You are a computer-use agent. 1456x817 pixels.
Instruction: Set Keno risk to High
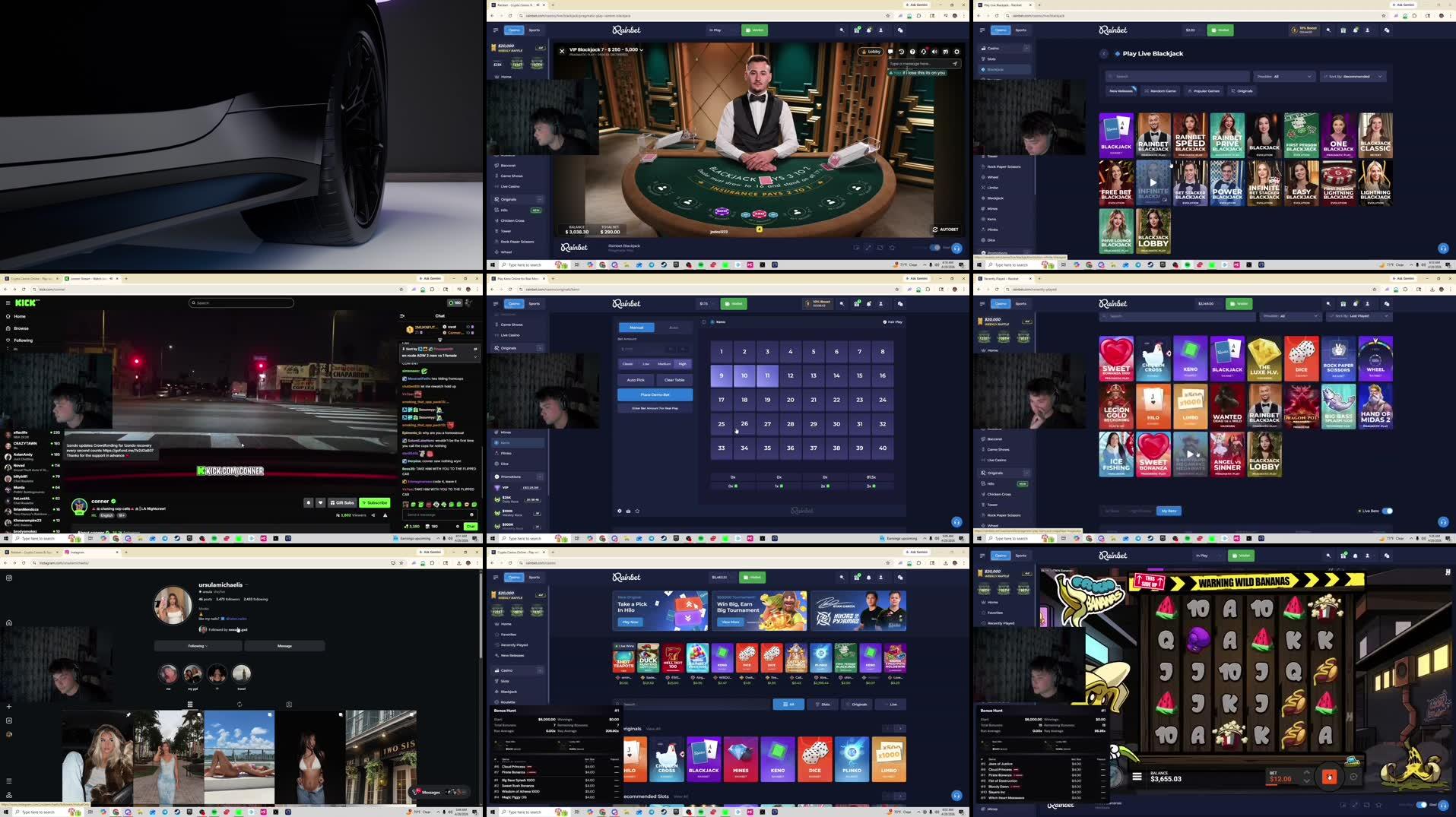click(683, 363)
